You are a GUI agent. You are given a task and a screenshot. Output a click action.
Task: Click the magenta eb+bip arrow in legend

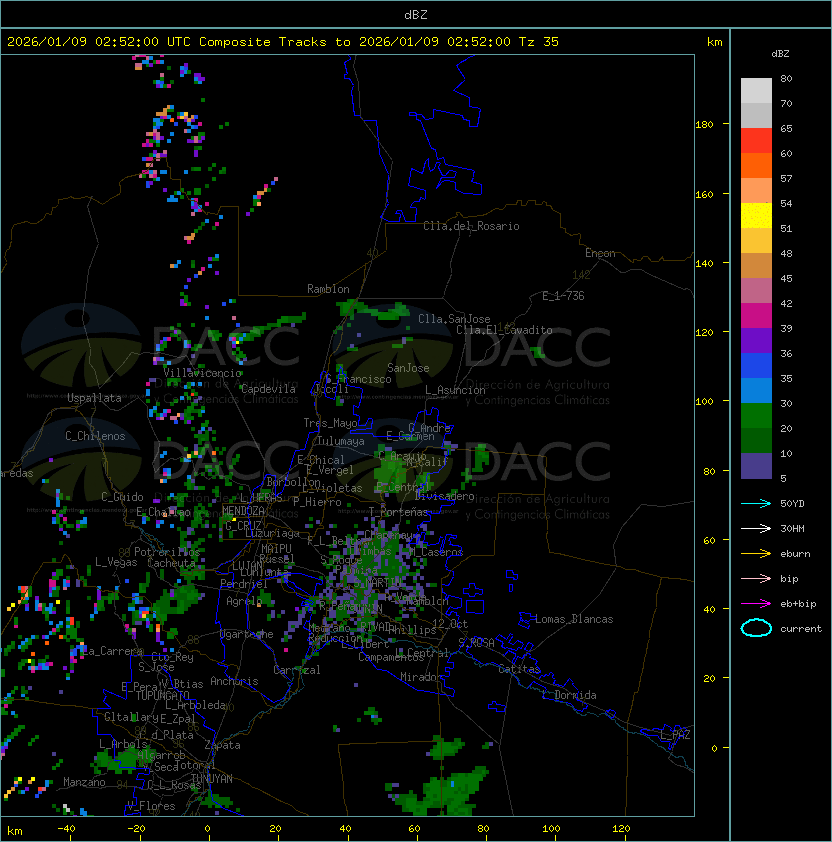tap(756, 604)
